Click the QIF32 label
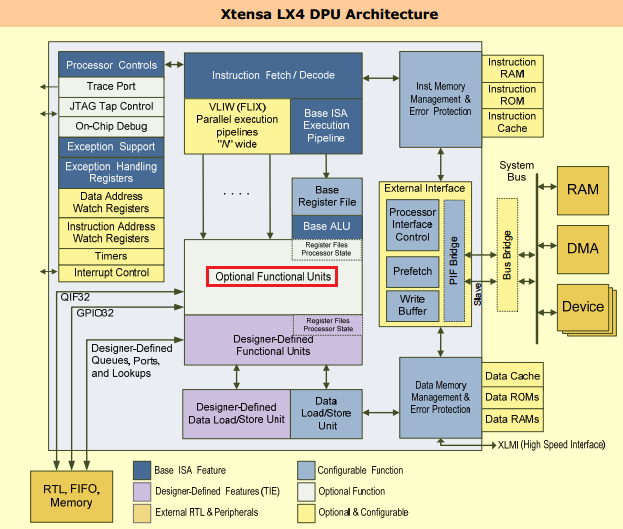This screenshot has width=623, height=529. [75, 297]
